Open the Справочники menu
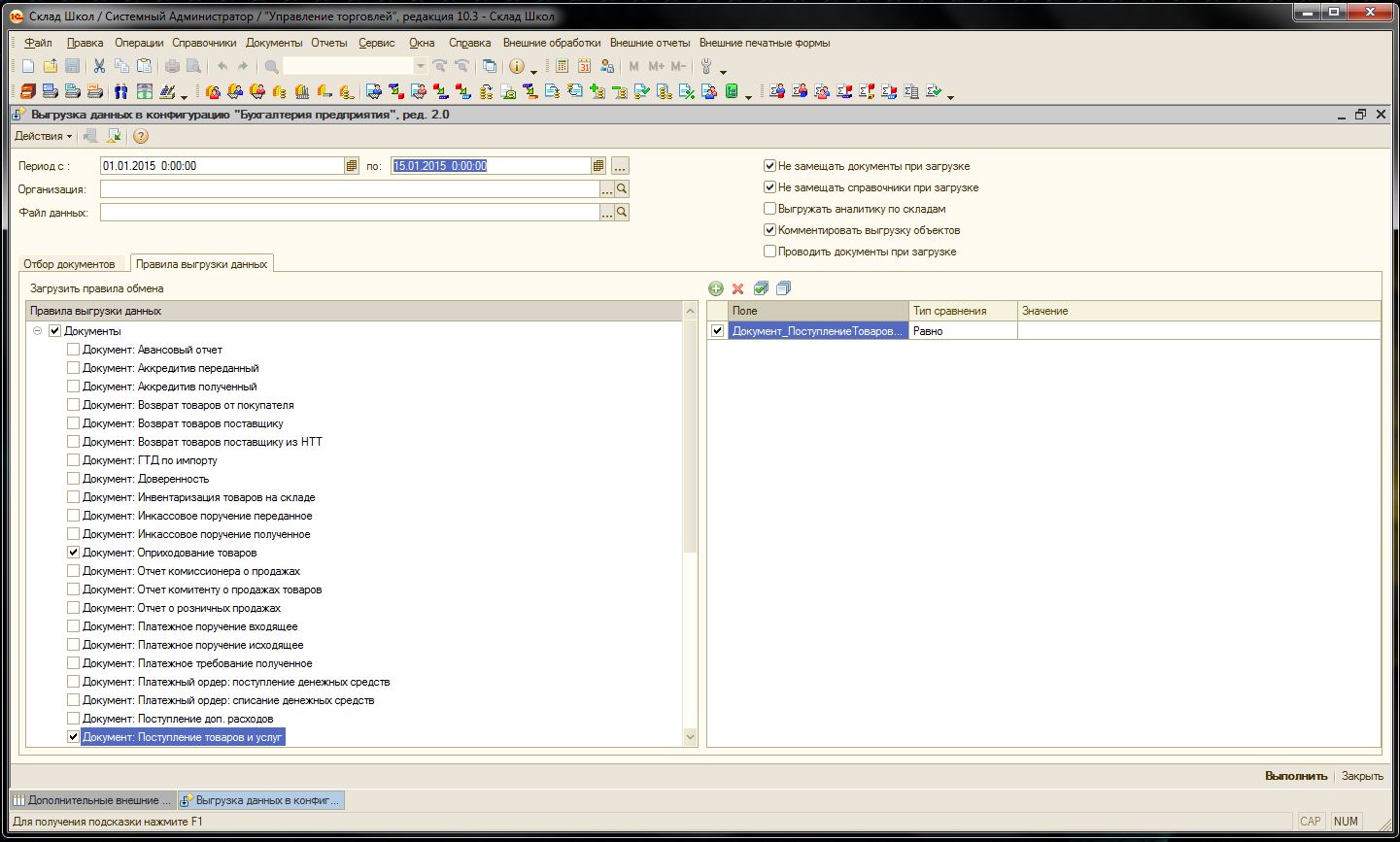This screenshot has width=1400, height=842. pyautogui.click(x=204, y=43)
